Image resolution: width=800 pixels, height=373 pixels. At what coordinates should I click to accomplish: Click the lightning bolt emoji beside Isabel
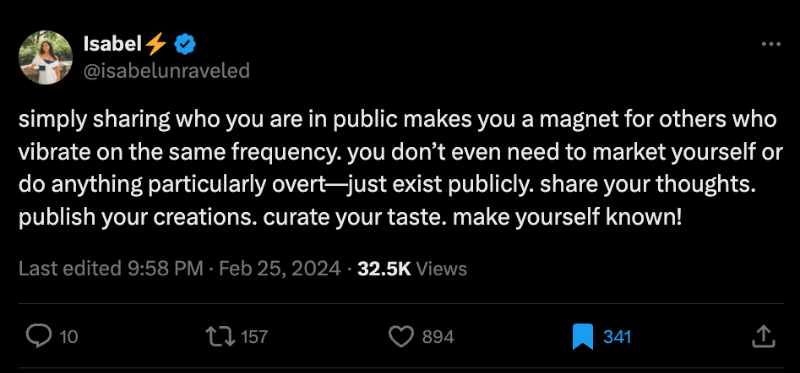(156, 45)
